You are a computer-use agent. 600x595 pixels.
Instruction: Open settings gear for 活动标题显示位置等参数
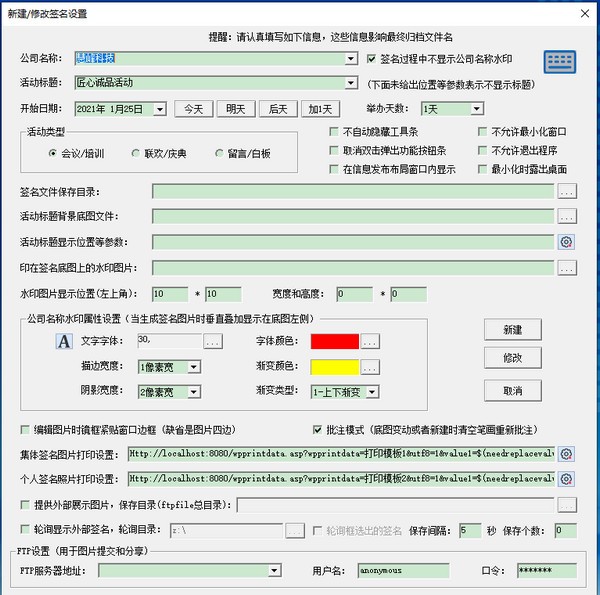(567, 242)
